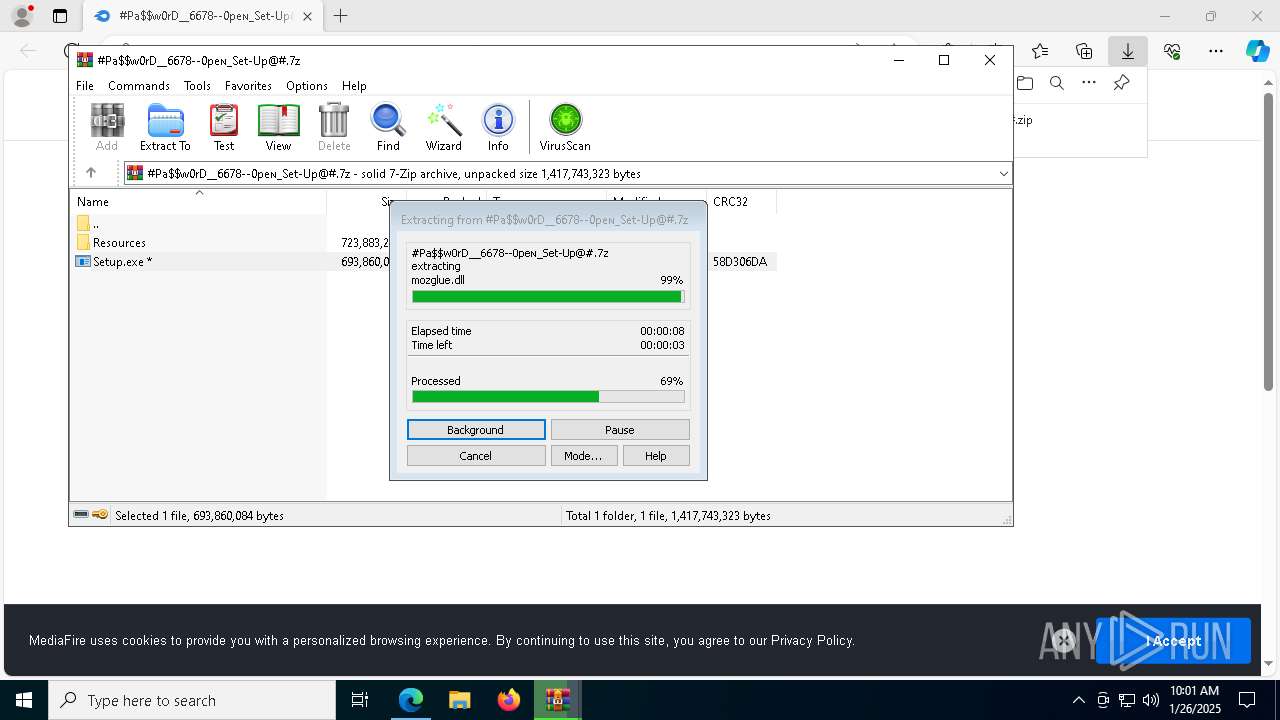
Task: Open the Tools menu
Action: [x=197, y=86]
